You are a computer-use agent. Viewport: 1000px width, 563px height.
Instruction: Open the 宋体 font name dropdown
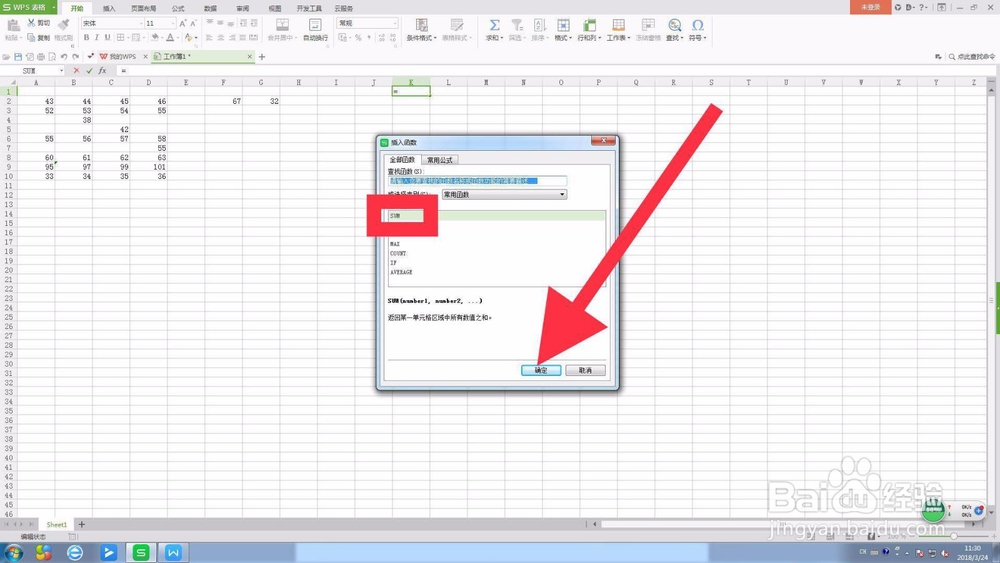[x=112, y=23]
